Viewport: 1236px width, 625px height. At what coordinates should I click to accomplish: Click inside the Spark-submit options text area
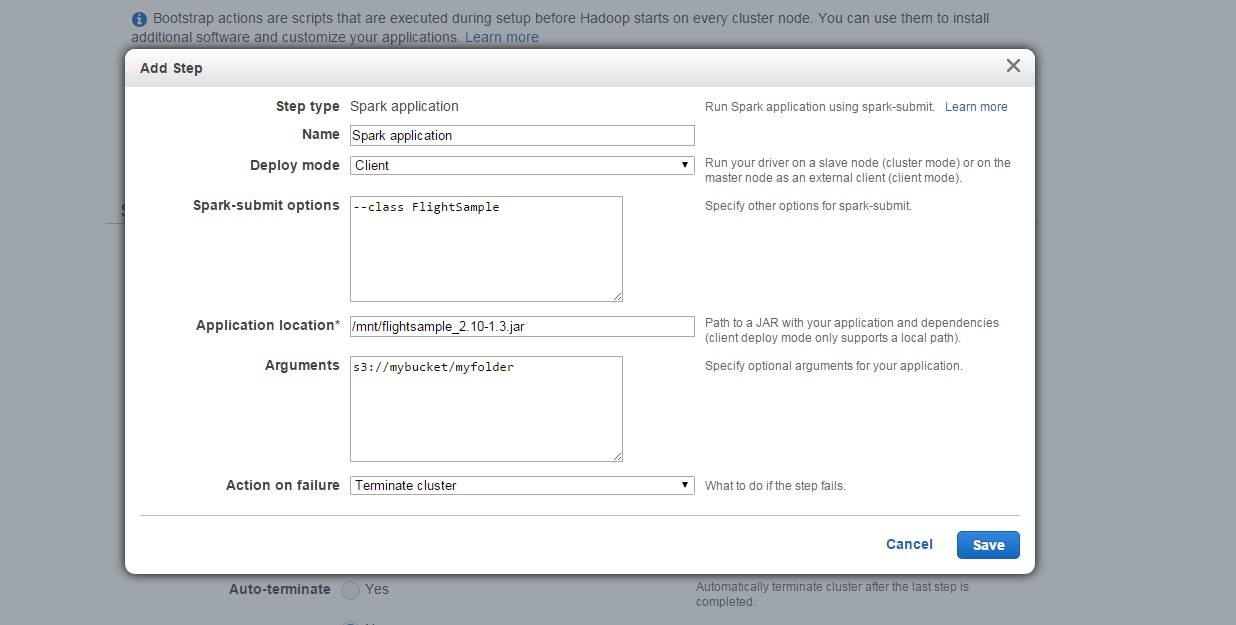(x=486, y=249)
